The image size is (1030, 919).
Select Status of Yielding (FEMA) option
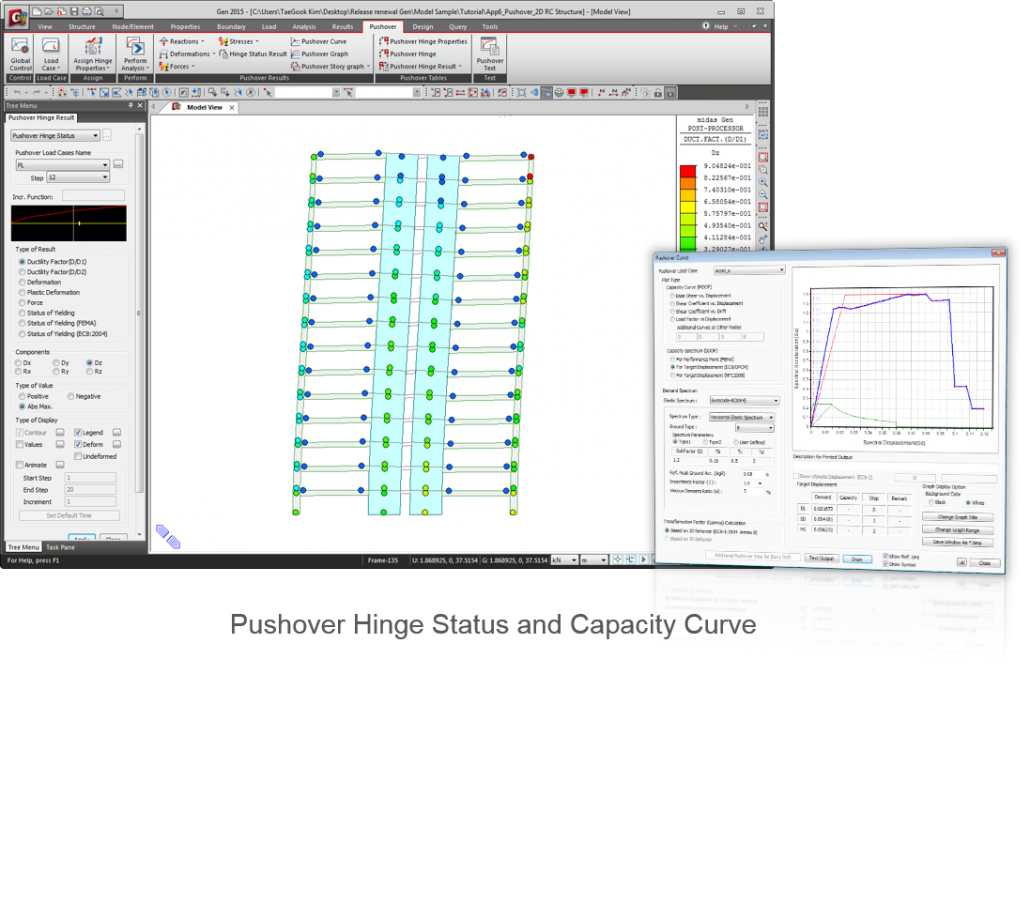pos(57,323)
